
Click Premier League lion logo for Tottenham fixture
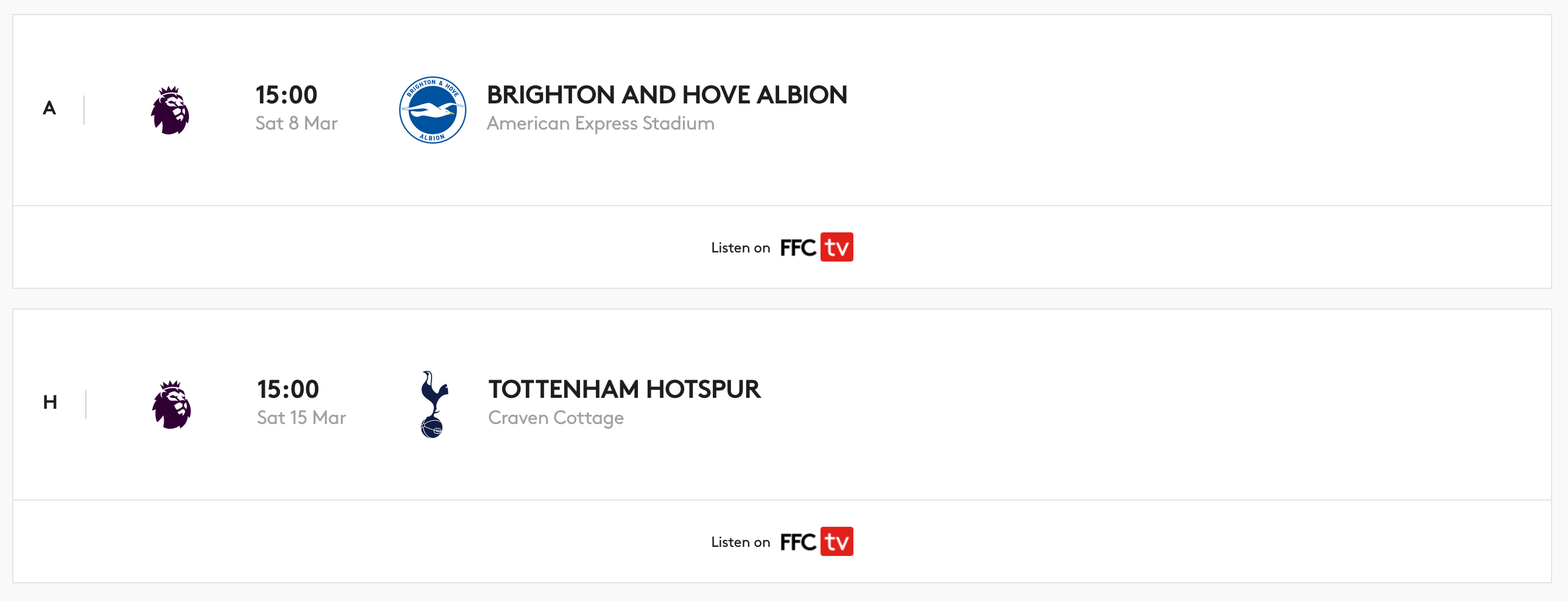coord(172,405)
